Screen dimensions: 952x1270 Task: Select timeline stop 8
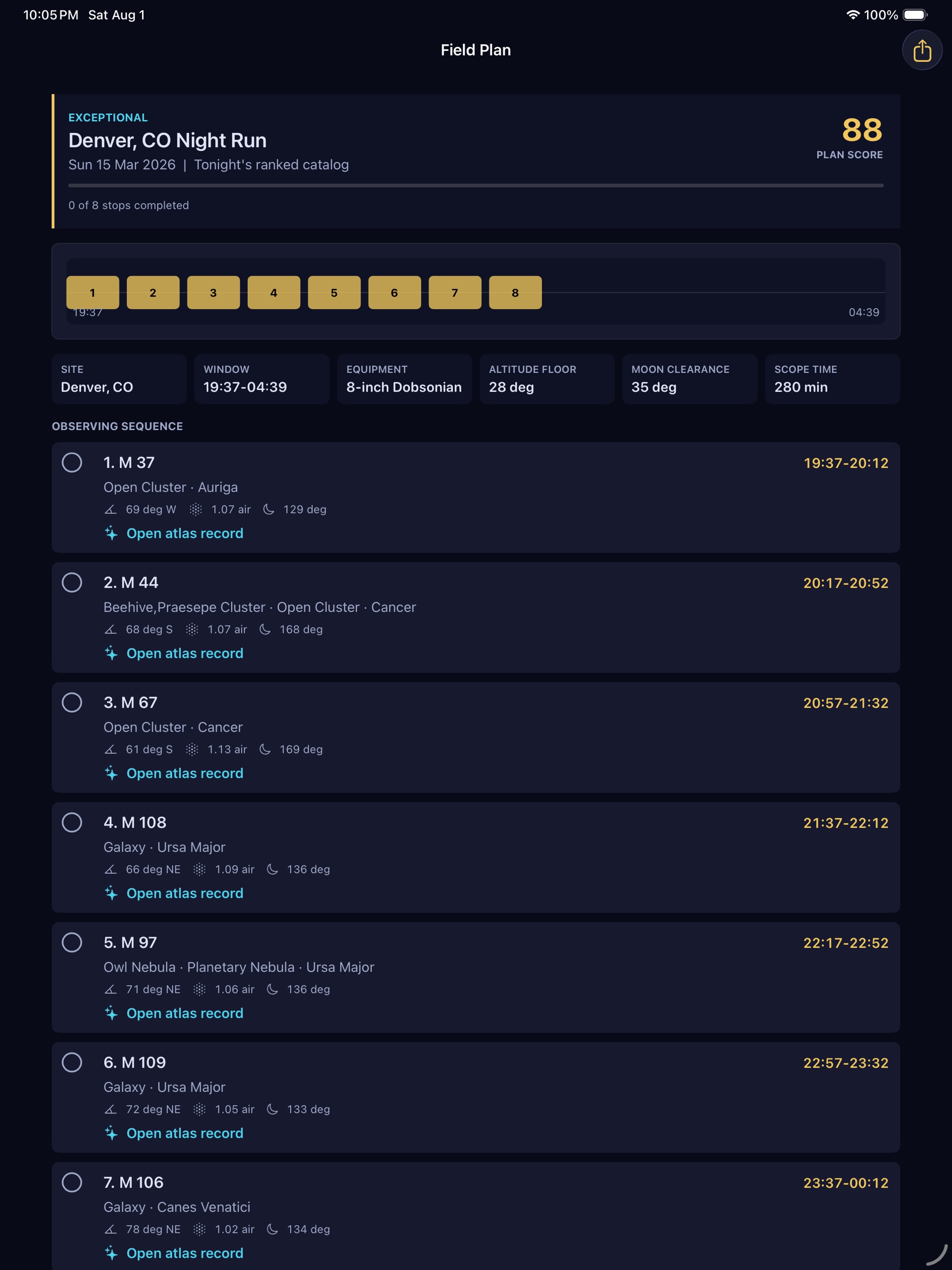tap(516, 293)
